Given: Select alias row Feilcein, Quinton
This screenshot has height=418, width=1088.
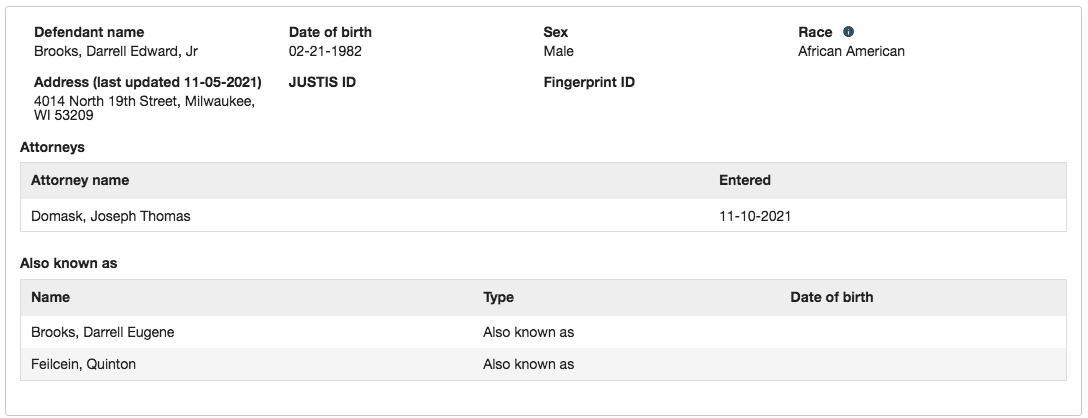Looking at the screenshot, I should coord(543,364).
